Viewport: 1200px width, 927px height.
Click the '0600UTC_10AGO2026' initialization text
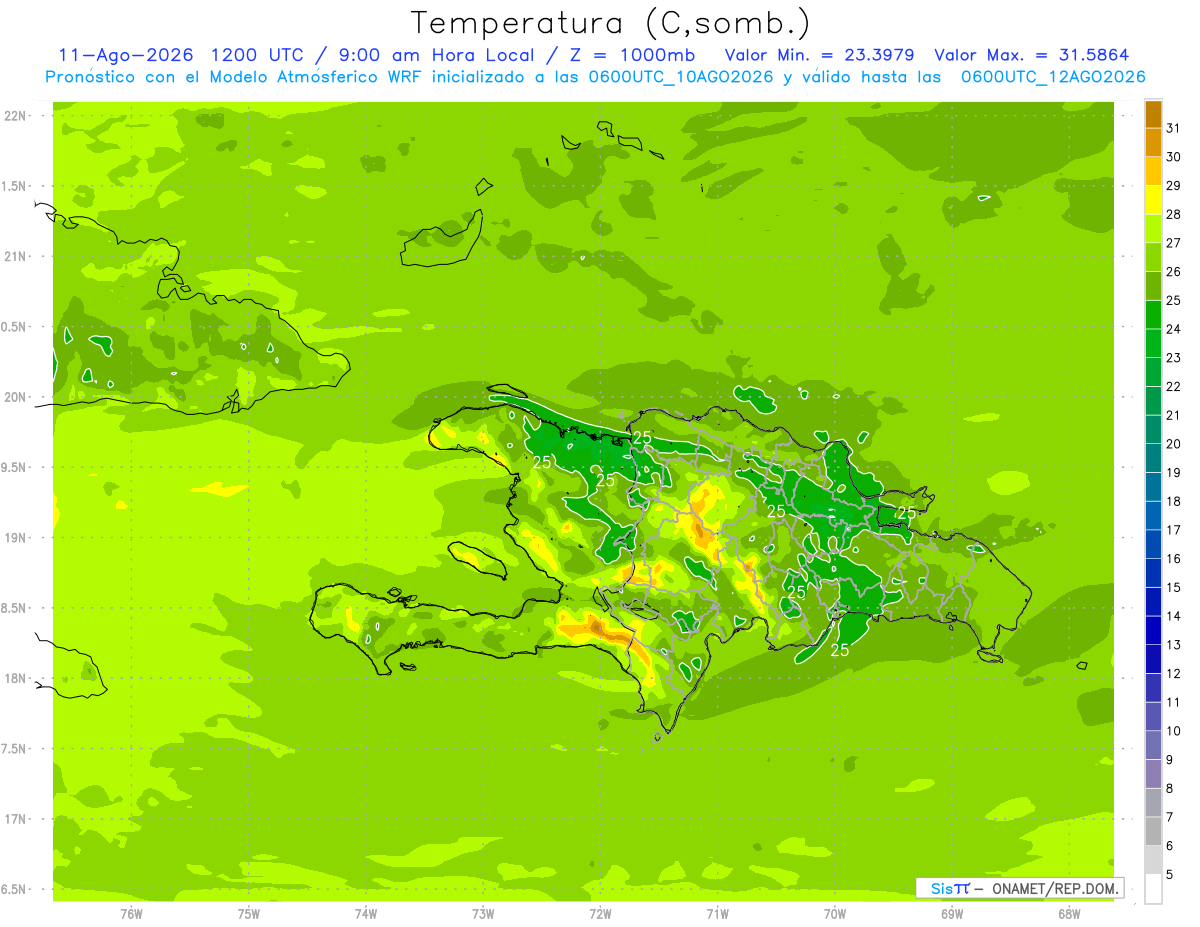[x=679, y=77]
